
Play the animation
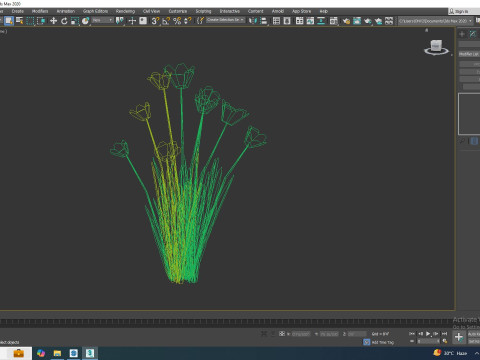point(428,334)
